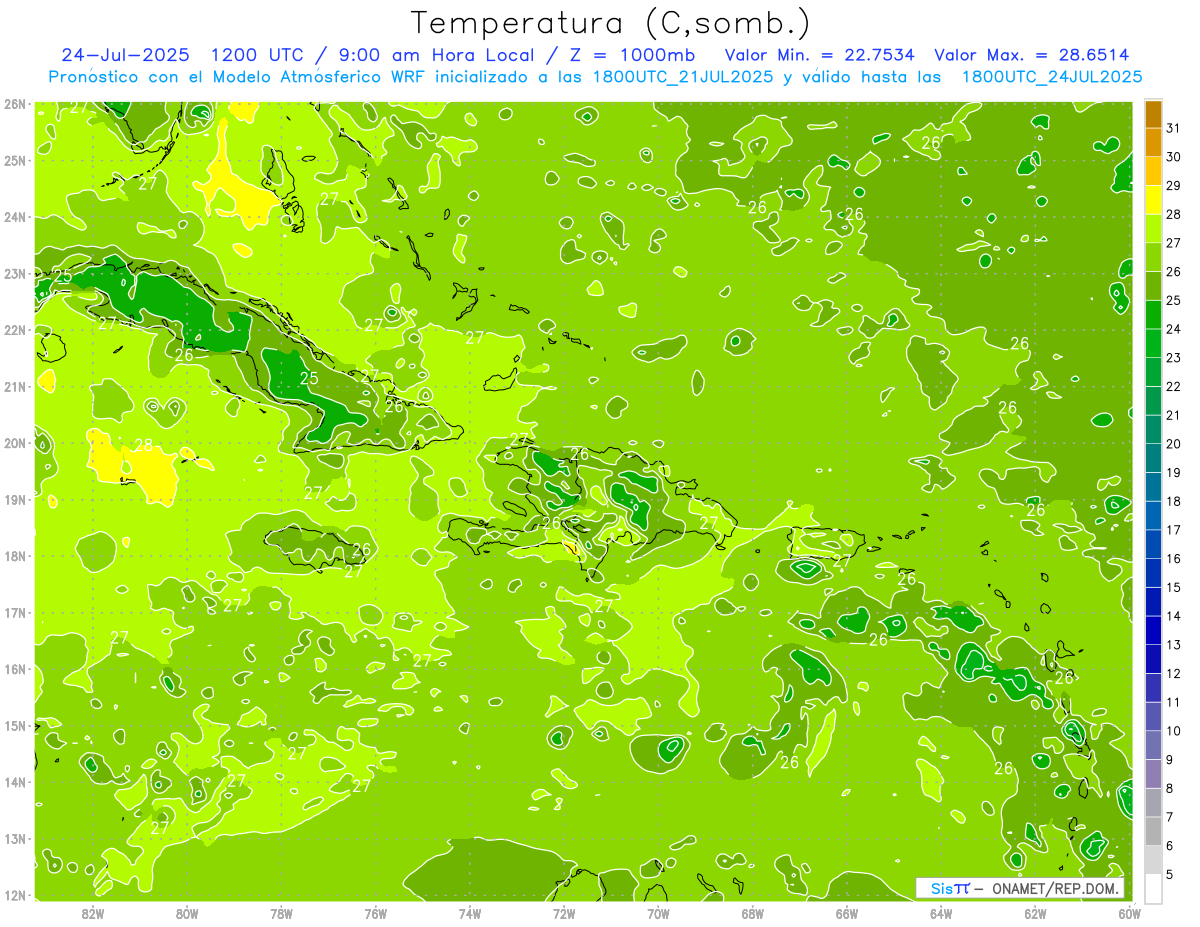Click the 62W longitude axis label
The width and height of the screenshot is (1200, 927).
(x=1036, y=913)
